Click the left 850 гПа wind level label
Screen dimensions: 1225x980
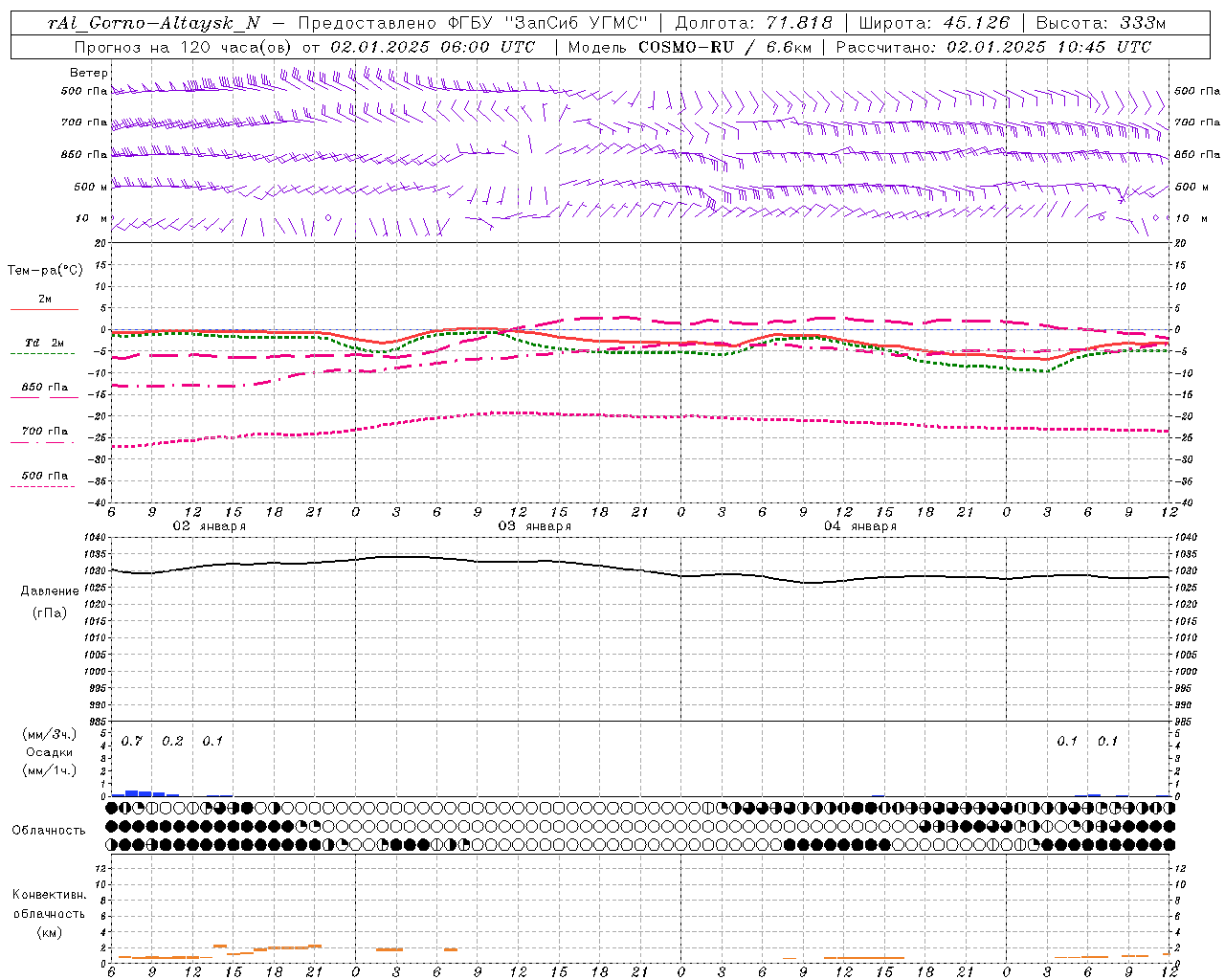(x=84, y=154)
